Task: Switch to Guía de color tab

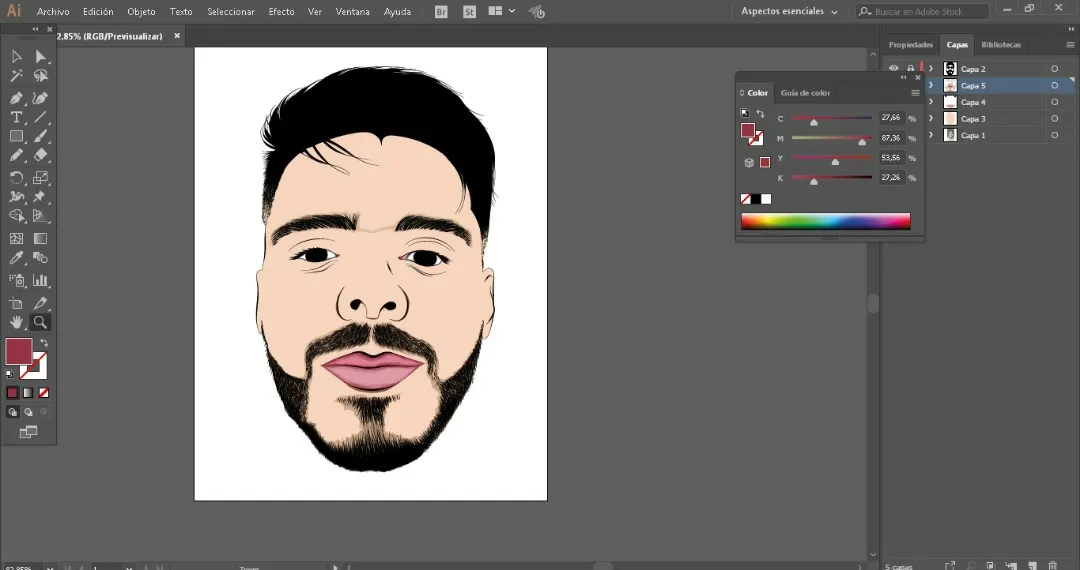Action: click(x=805, y=93)
